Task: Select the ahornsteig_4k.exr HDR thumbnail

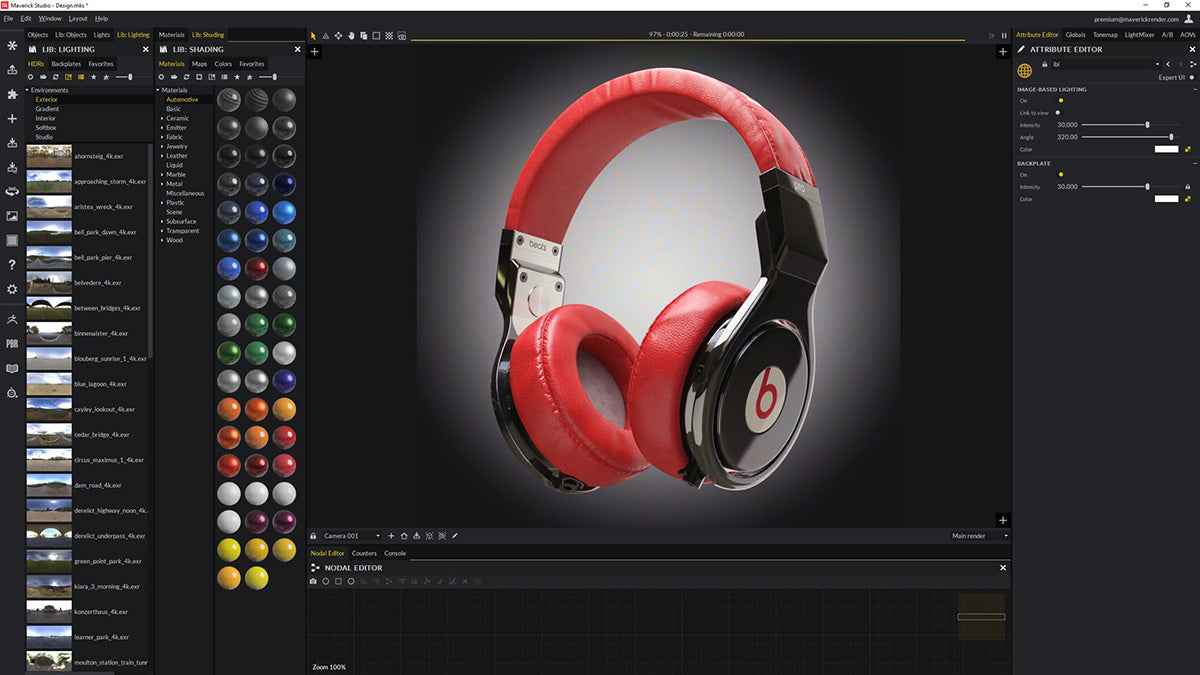Action: [x=48, y=156]
